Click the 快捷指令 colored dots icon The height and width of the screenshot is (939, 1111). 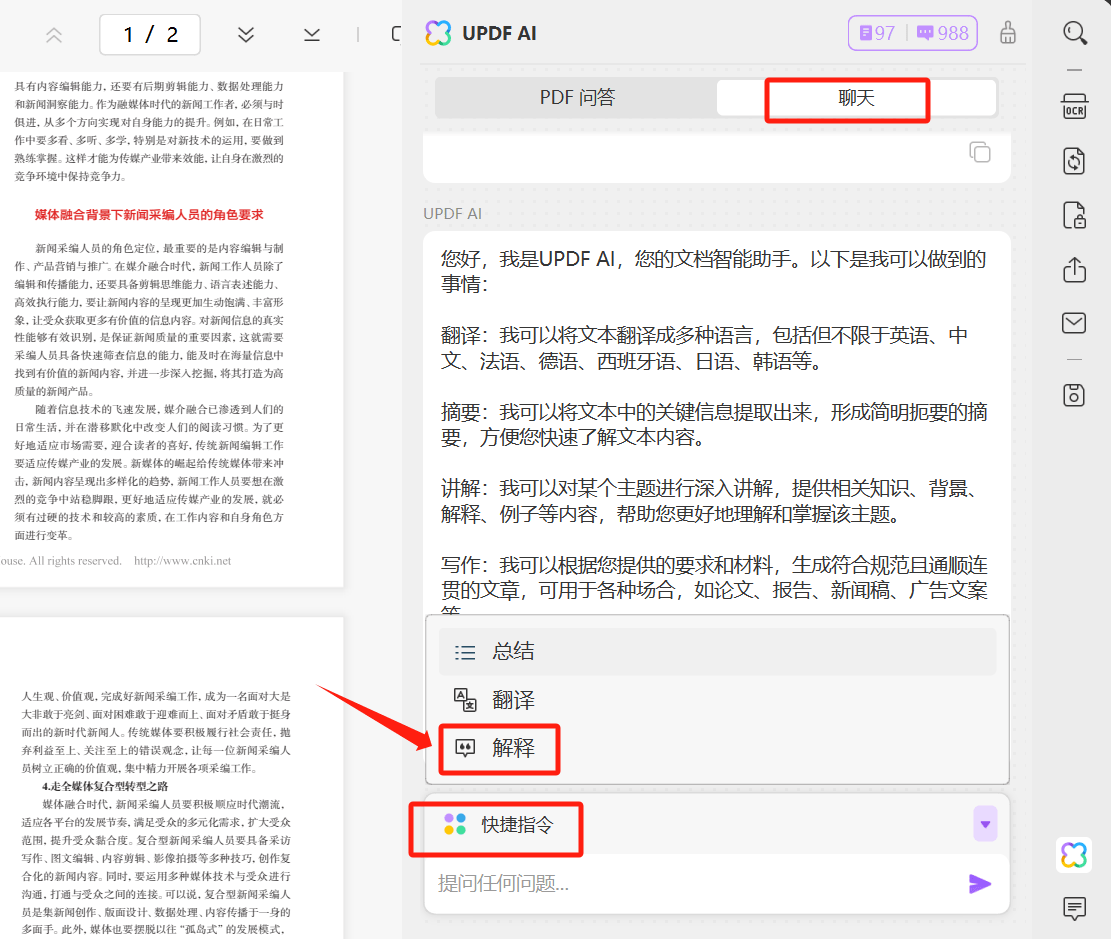coord(455,824)
